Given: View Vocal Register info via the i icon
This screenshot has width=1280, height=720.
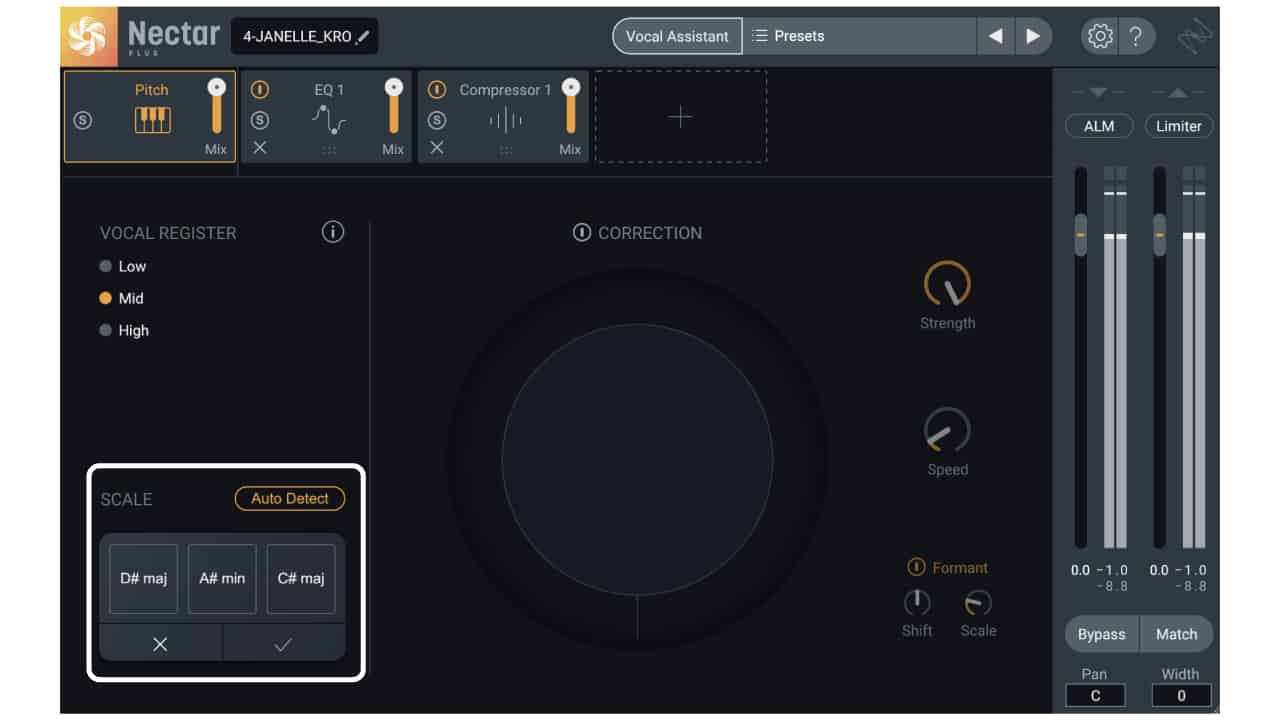Looking at the screenshot, I should tap(332, 231).
